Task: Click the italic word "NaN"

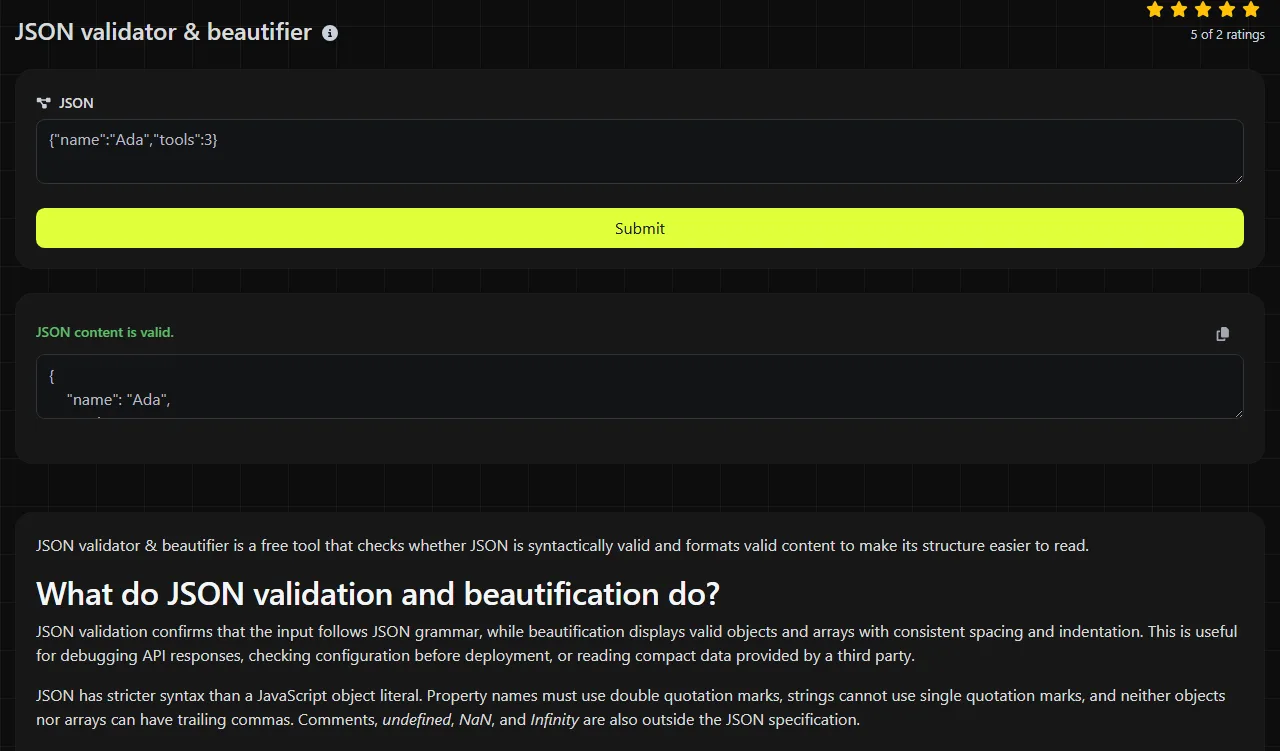Action: pyautogui.click(x=476, y=720)
